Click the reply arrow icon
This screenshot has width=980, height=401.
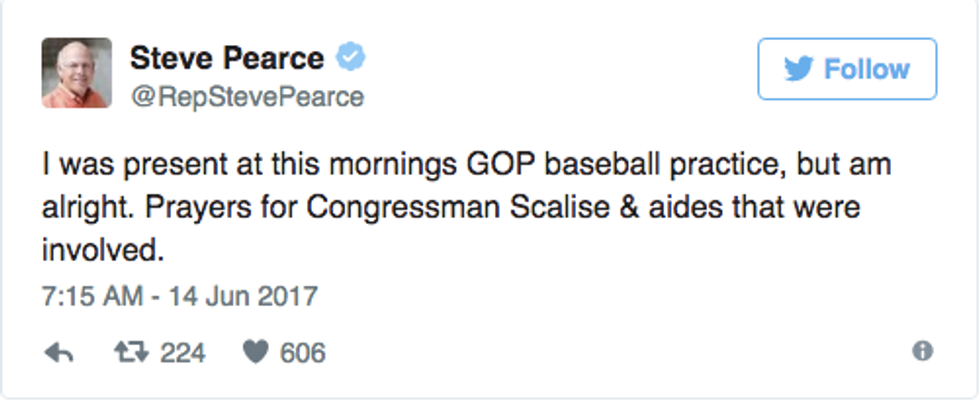point(60,352)
